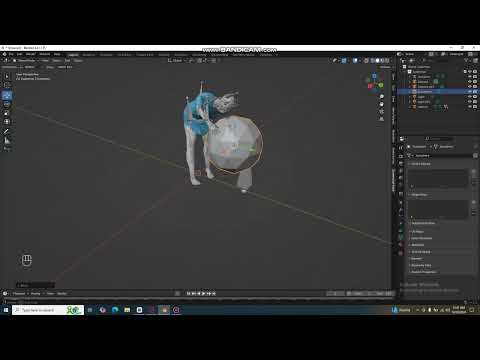Open the viewport shading options dropdown arrow

click(x=391, y=61)
